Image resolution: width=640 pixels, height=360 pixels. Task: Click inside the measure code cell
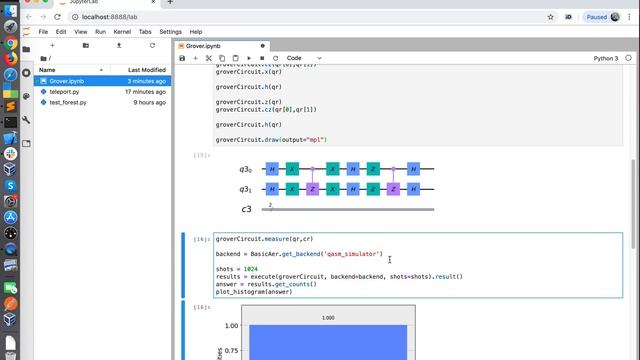[x=418, y=265]
